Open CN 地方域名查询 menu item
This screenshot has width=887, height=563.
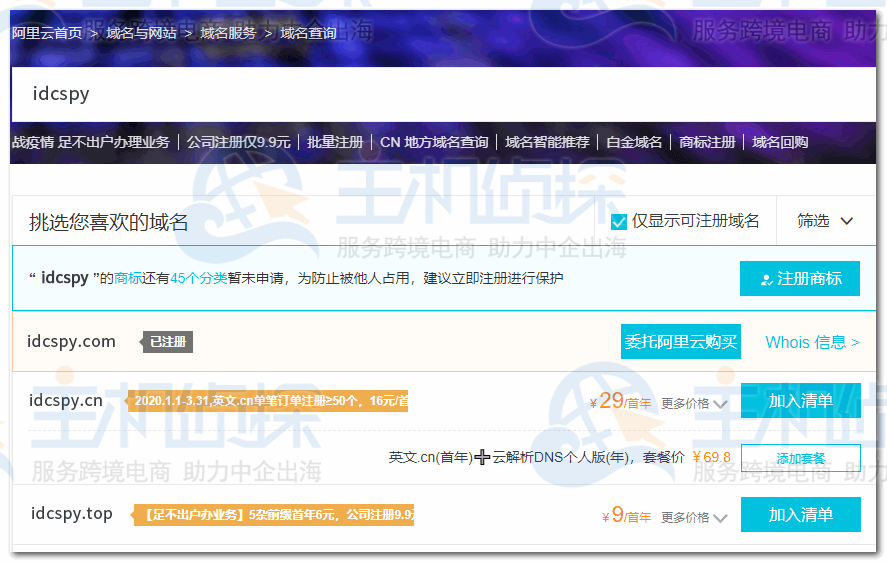[434, 142]
